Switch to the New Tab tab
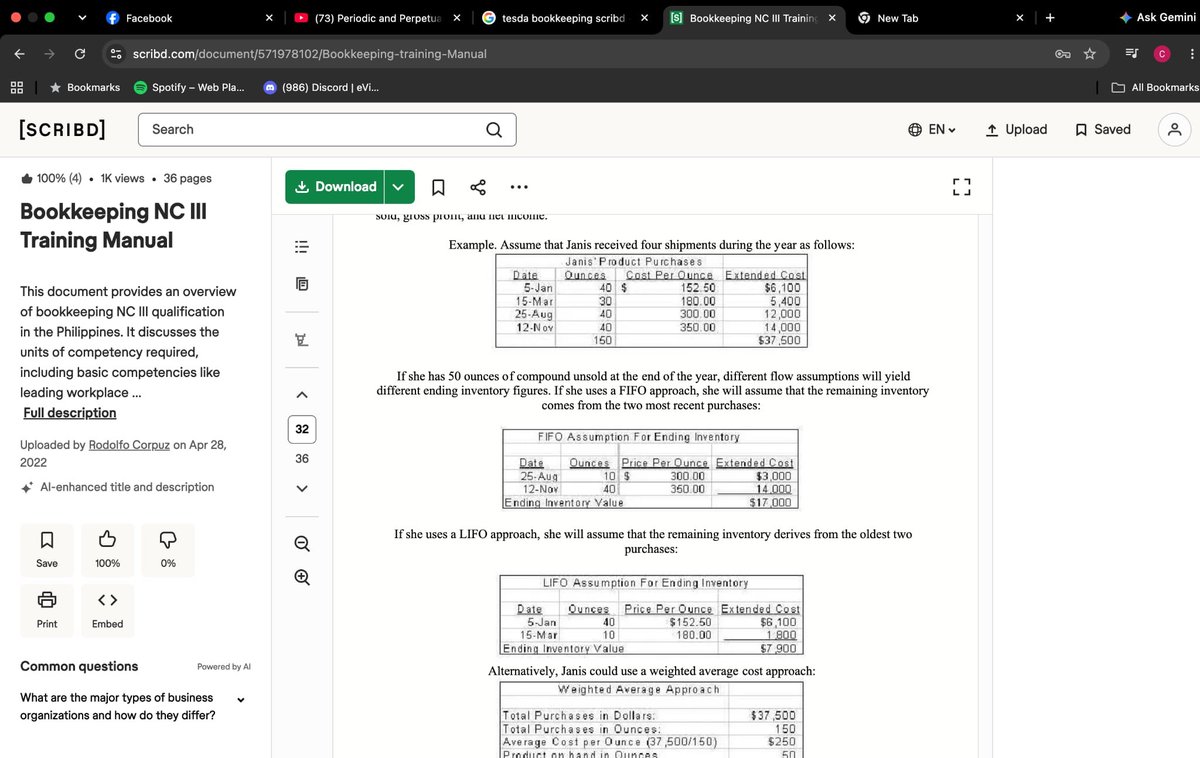 click(x=940, y=18)
